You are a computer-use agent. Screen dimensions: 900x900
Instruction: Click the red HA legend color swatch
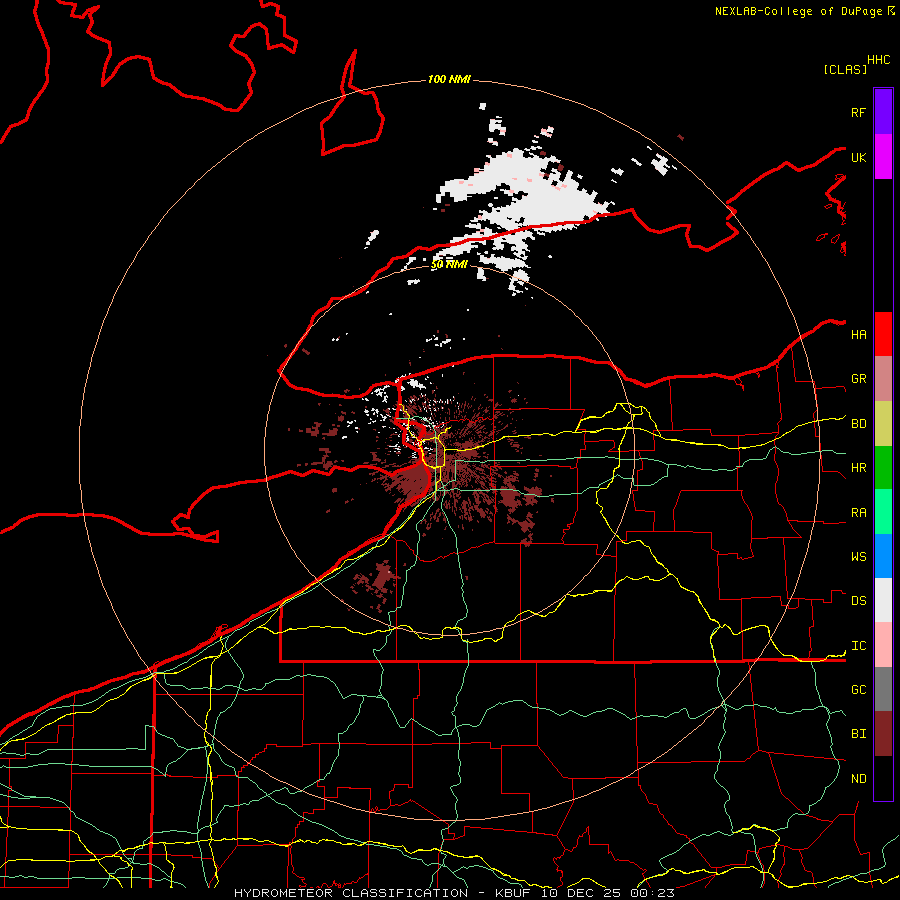pos(883,334)
